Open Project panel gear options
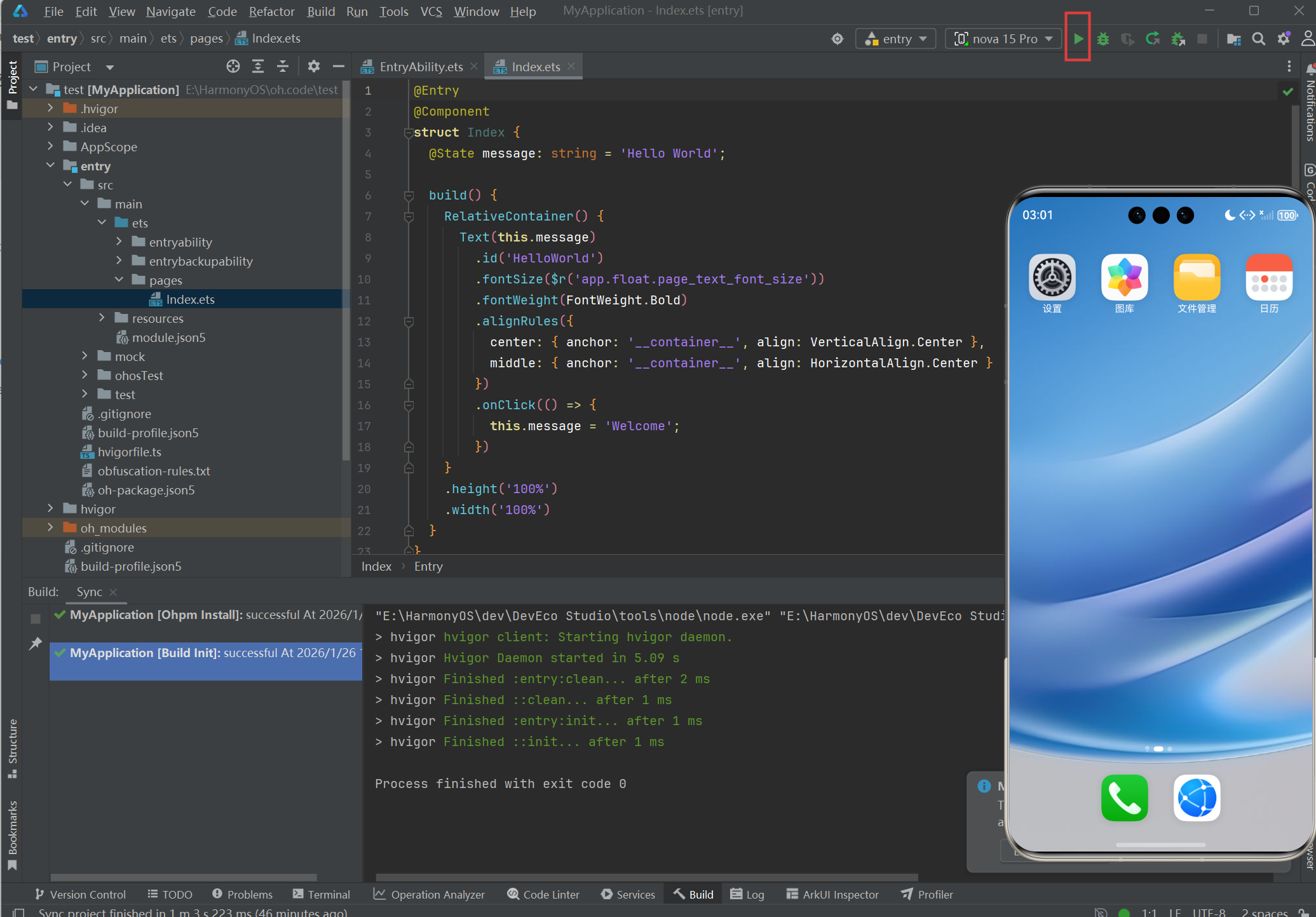This screenshot has height=917, width=1316. 314,67
